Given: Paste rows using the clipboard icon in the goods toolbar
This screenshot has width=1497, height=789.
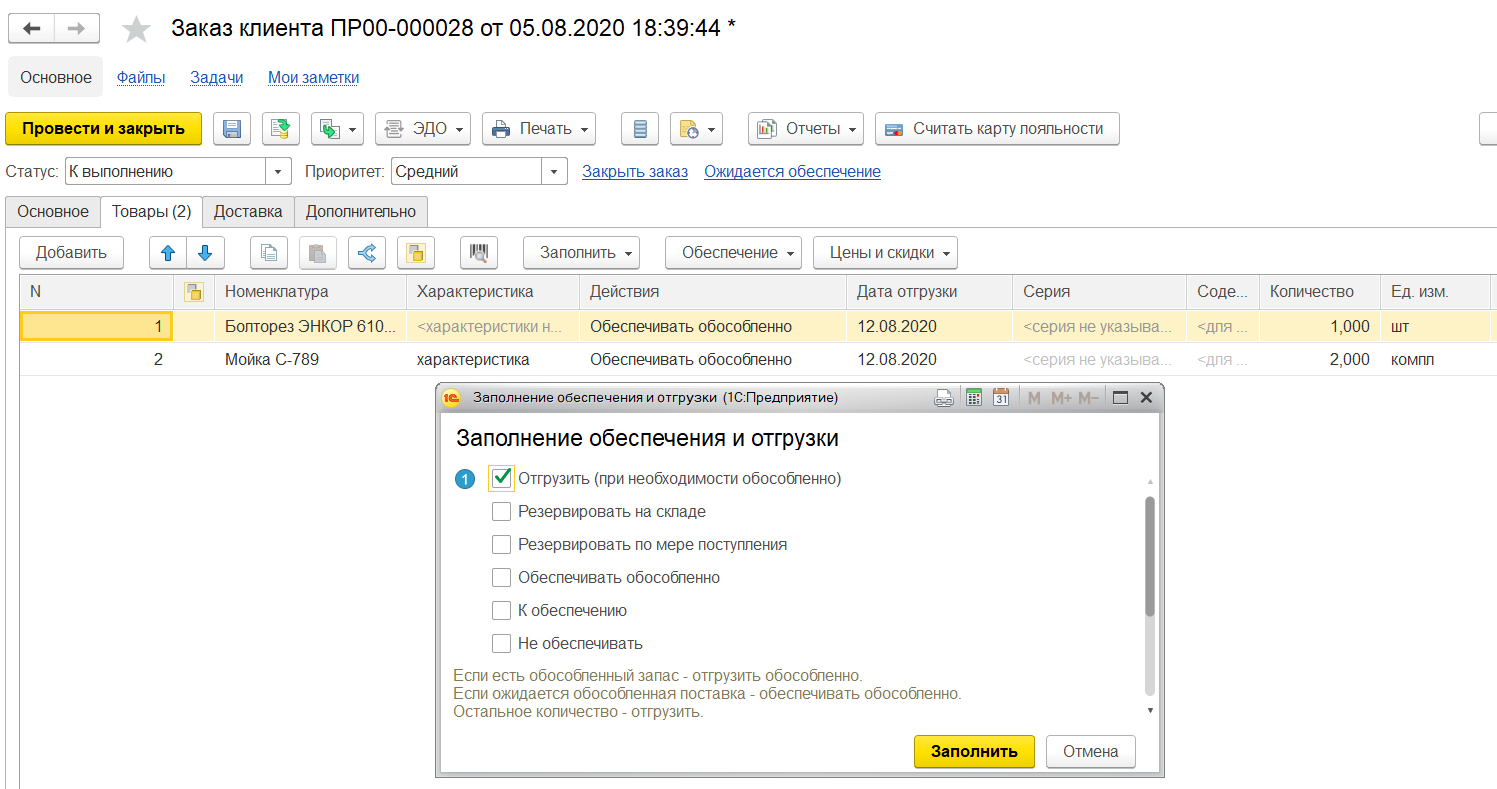Looking at the screenshot, I should pyautogui.click(x=318, y=253).
